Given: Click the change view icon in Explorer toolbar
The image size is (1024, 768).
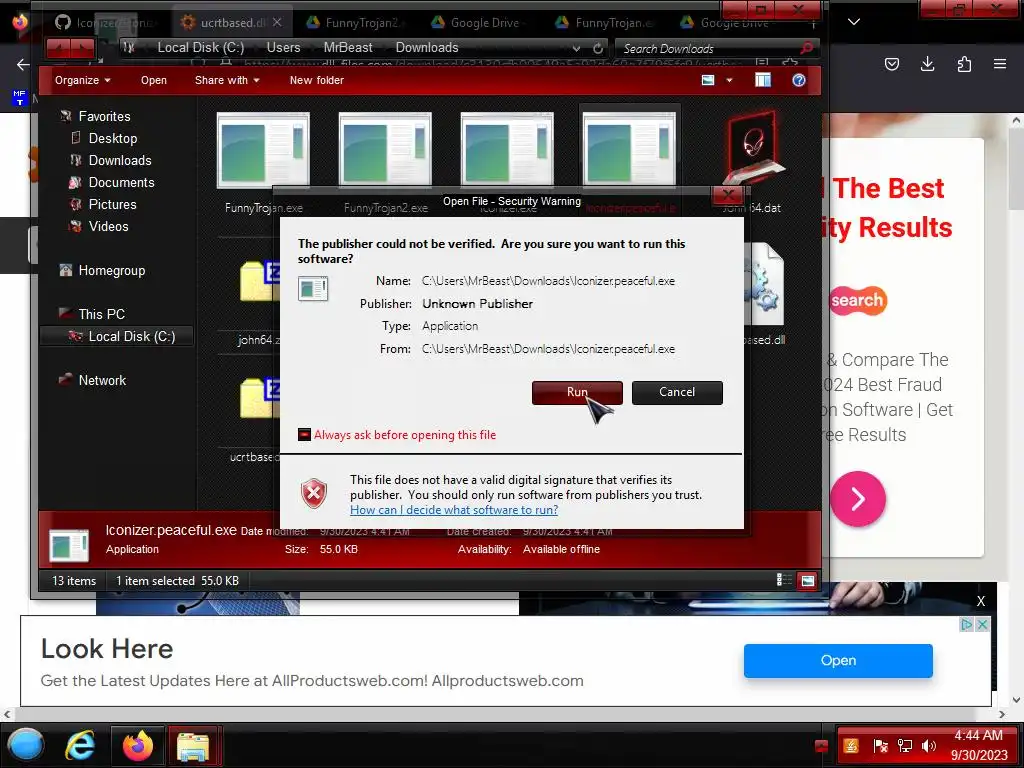Looking at the screenshot, I should (x=708, y=80).
